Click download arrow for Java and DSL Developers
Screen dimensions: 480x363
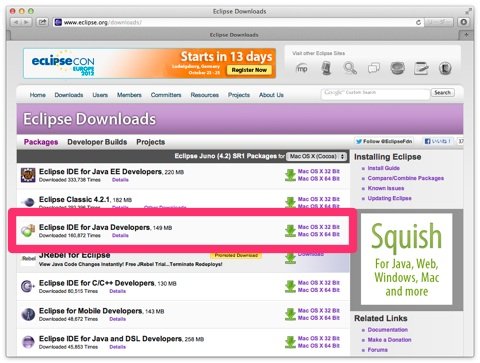pyautogui.click(x=290, y=342)
